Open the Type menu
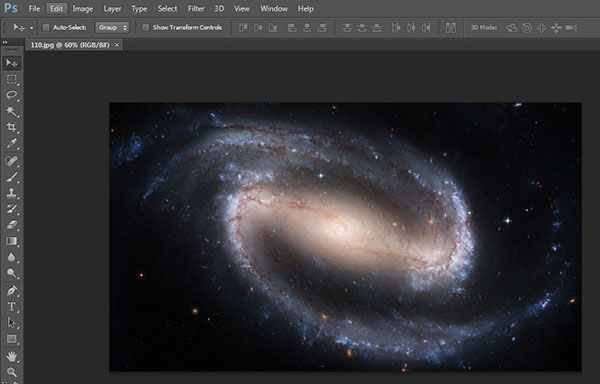Screen dimensions: 600x384 (139, 8)
